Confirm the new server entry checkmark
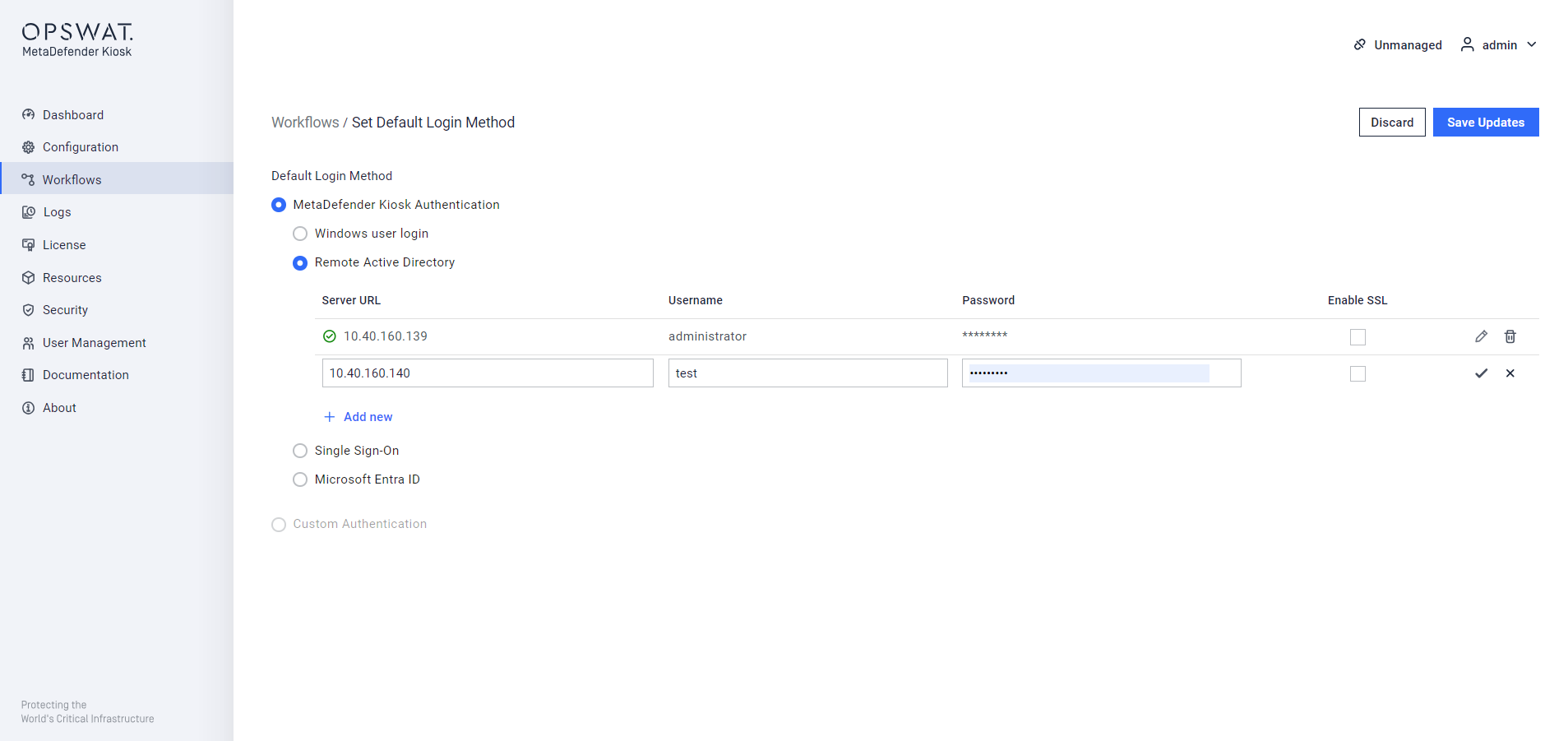1568x741 pixels. point(1481,373)
